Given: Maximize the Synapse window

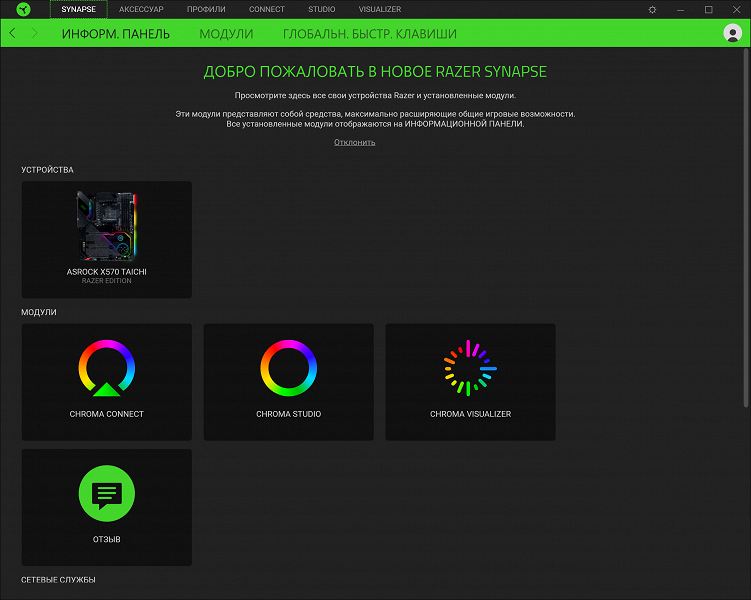Looking at the screenshot, I should (708, 10).
